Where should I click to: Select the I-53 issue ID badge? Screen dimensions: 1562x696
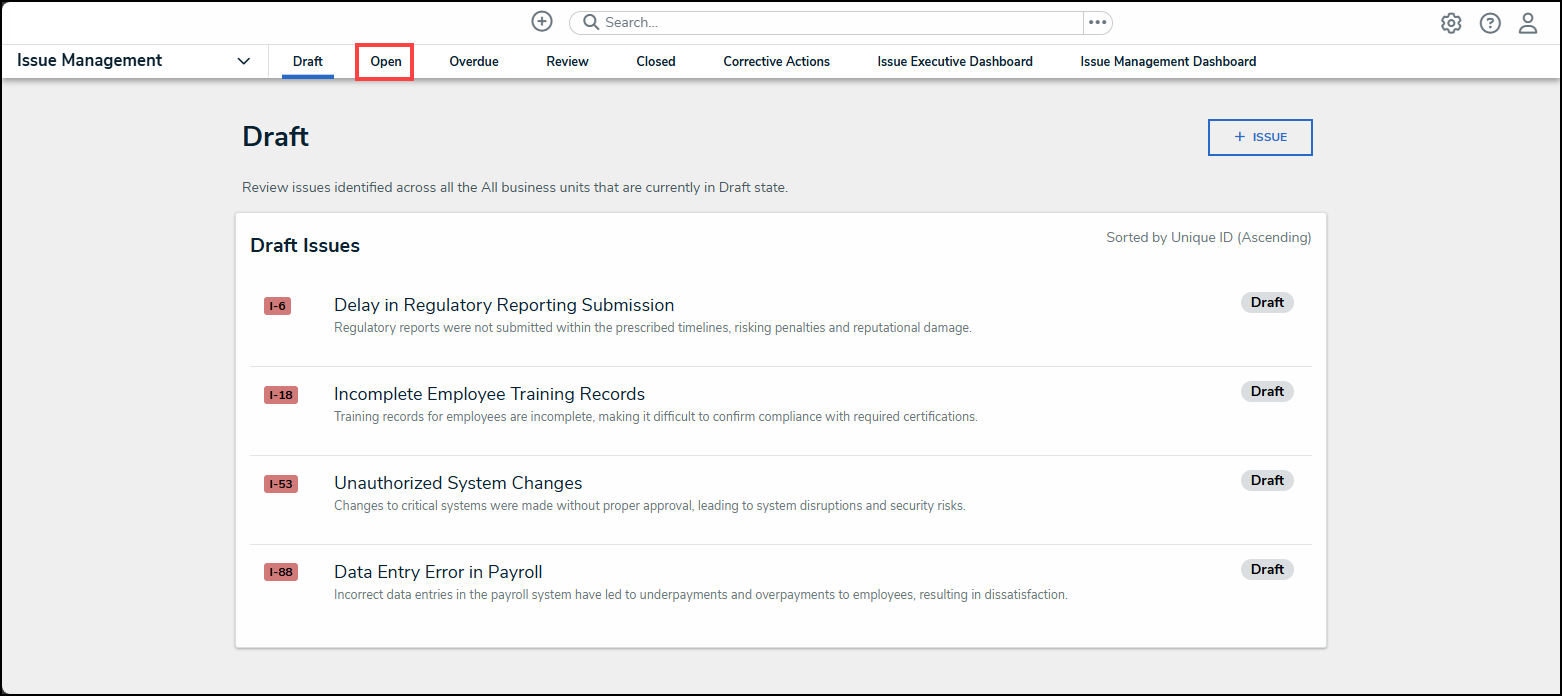[x=281, y=484]
